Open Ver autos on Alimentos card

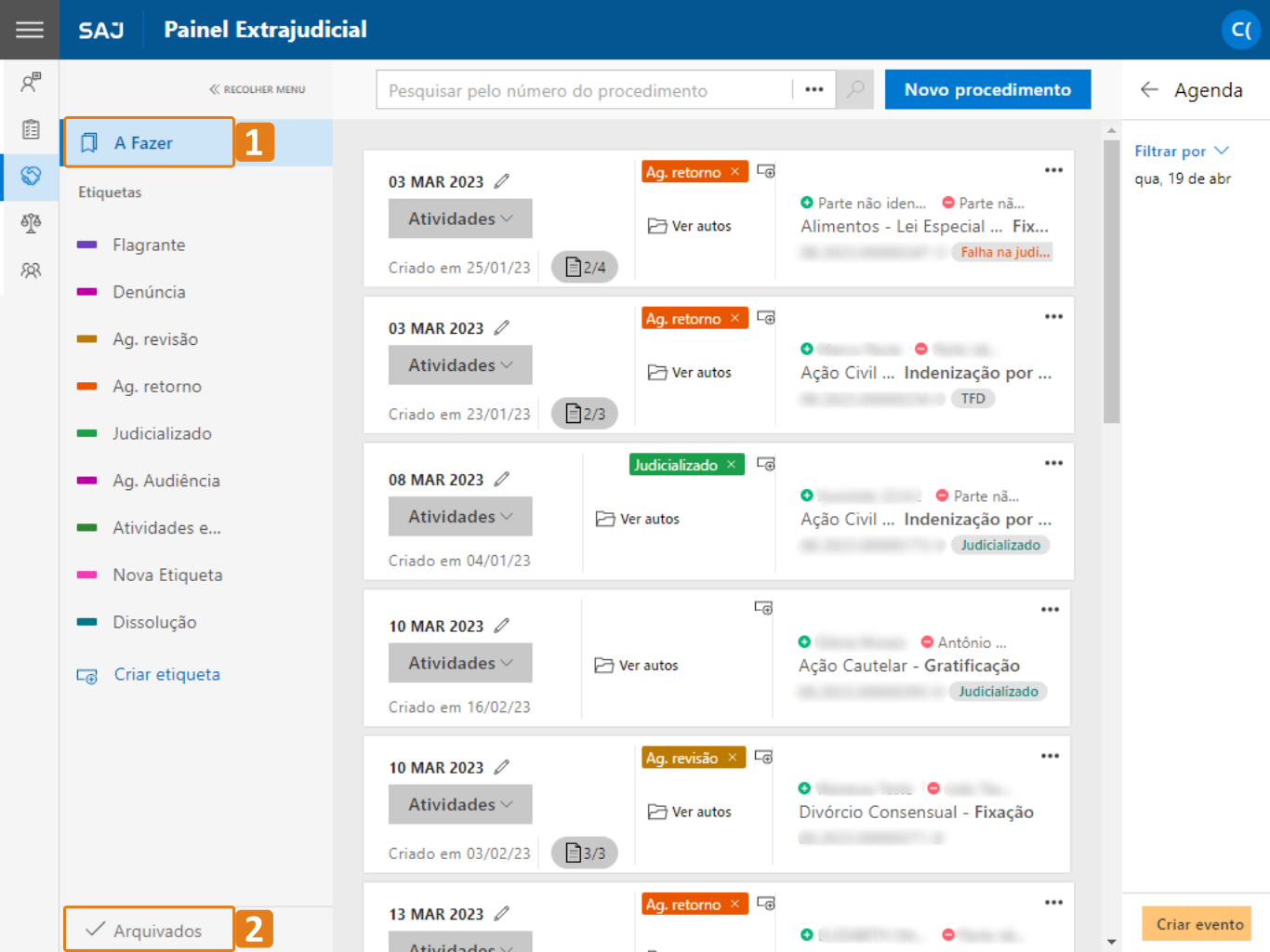tap(690, 226)
